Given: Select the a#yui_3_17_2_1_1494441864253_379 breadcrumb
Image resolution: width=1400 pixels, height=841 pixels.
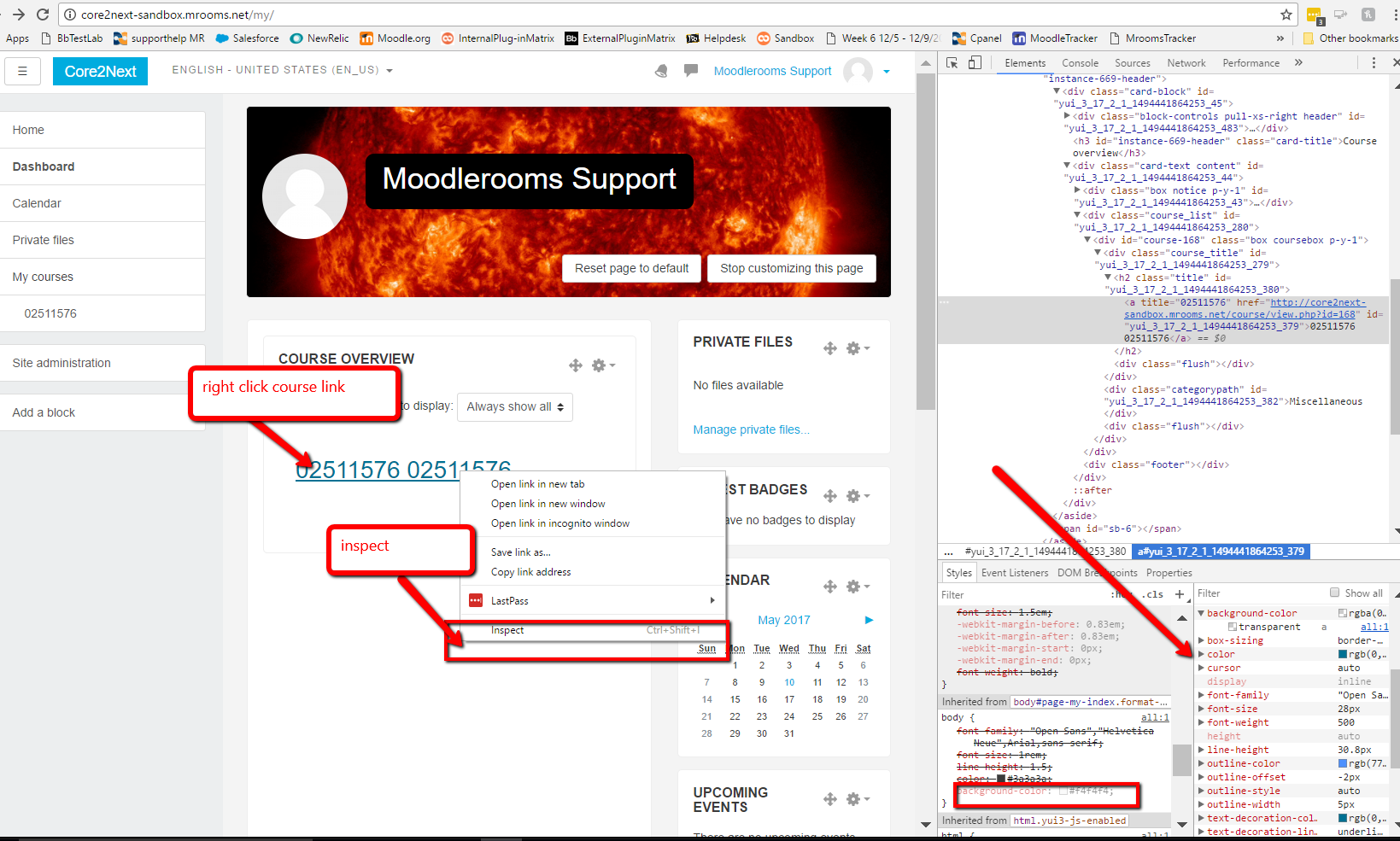Looking at the screenshot, I should [x=1221, y=552].
